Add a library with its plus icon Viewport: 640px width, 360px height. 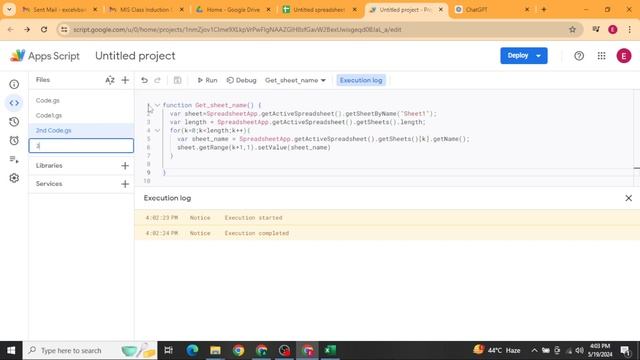click(125, 165)
